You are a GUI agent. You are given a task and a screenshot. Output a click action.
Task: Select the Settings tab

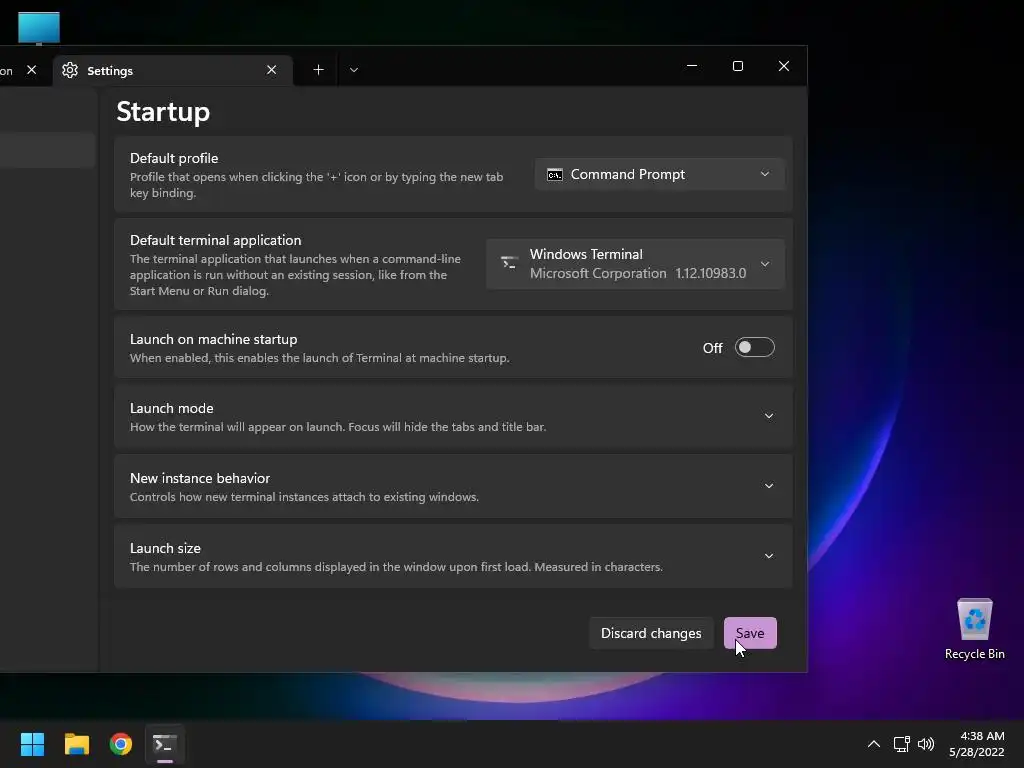pyautogui.click(x=173, y=71)
